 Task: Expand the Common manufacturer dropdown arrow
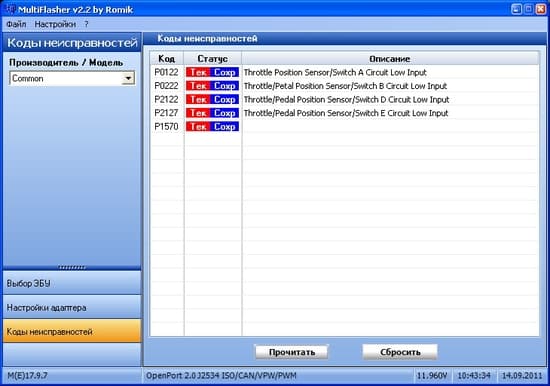click(128, 78)
